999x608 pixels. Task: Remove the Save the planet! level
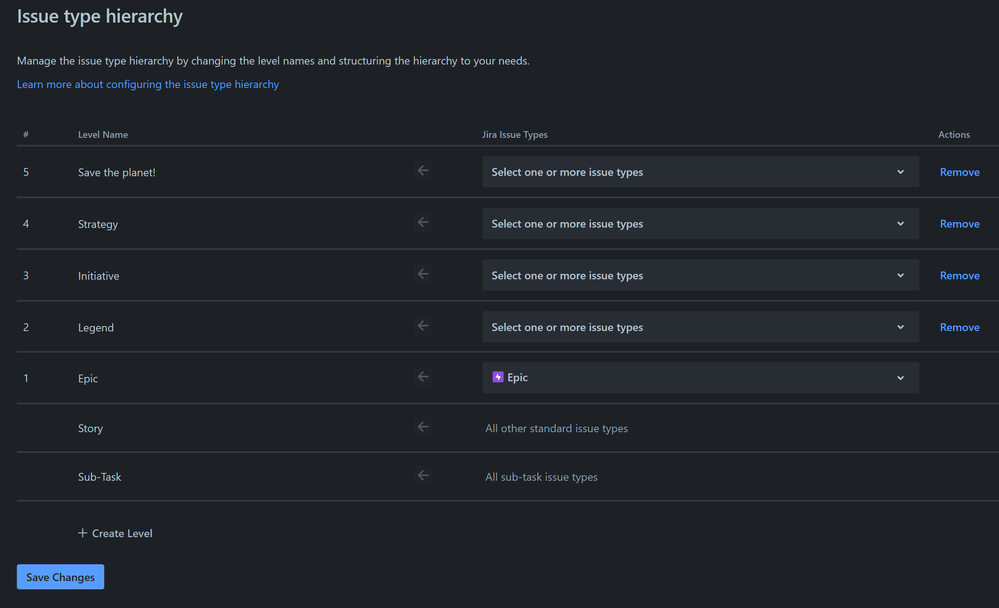click(959, 172)
